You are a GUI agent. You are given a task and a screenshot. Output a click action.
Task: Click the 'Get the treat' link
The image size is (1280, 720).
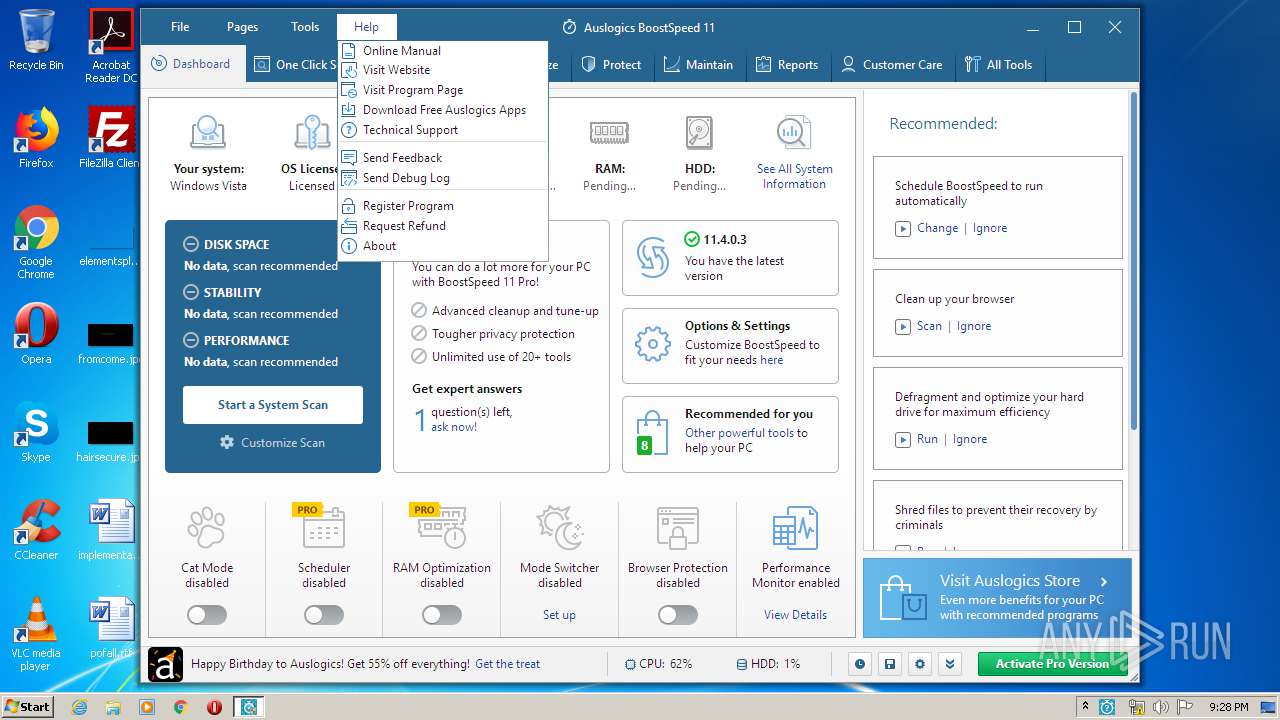(x=507, y=664)
